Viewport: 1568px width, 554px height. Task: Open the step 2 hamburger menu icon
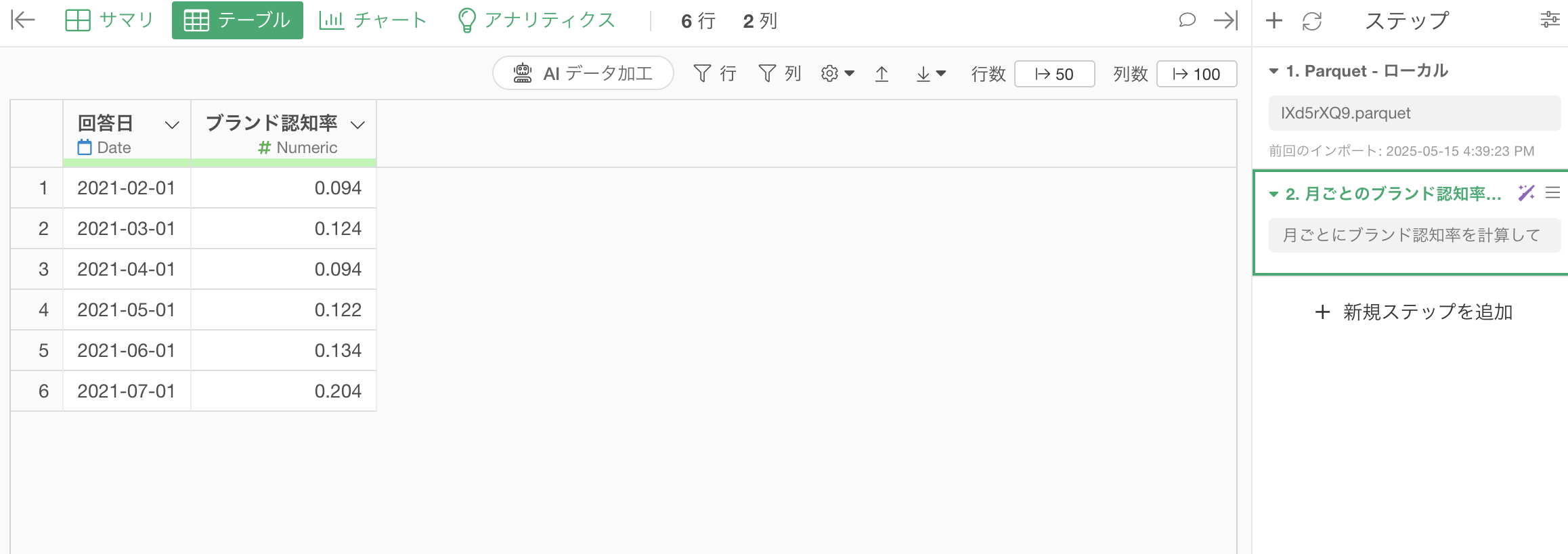pyautogui.click(x=1553, y=194)
